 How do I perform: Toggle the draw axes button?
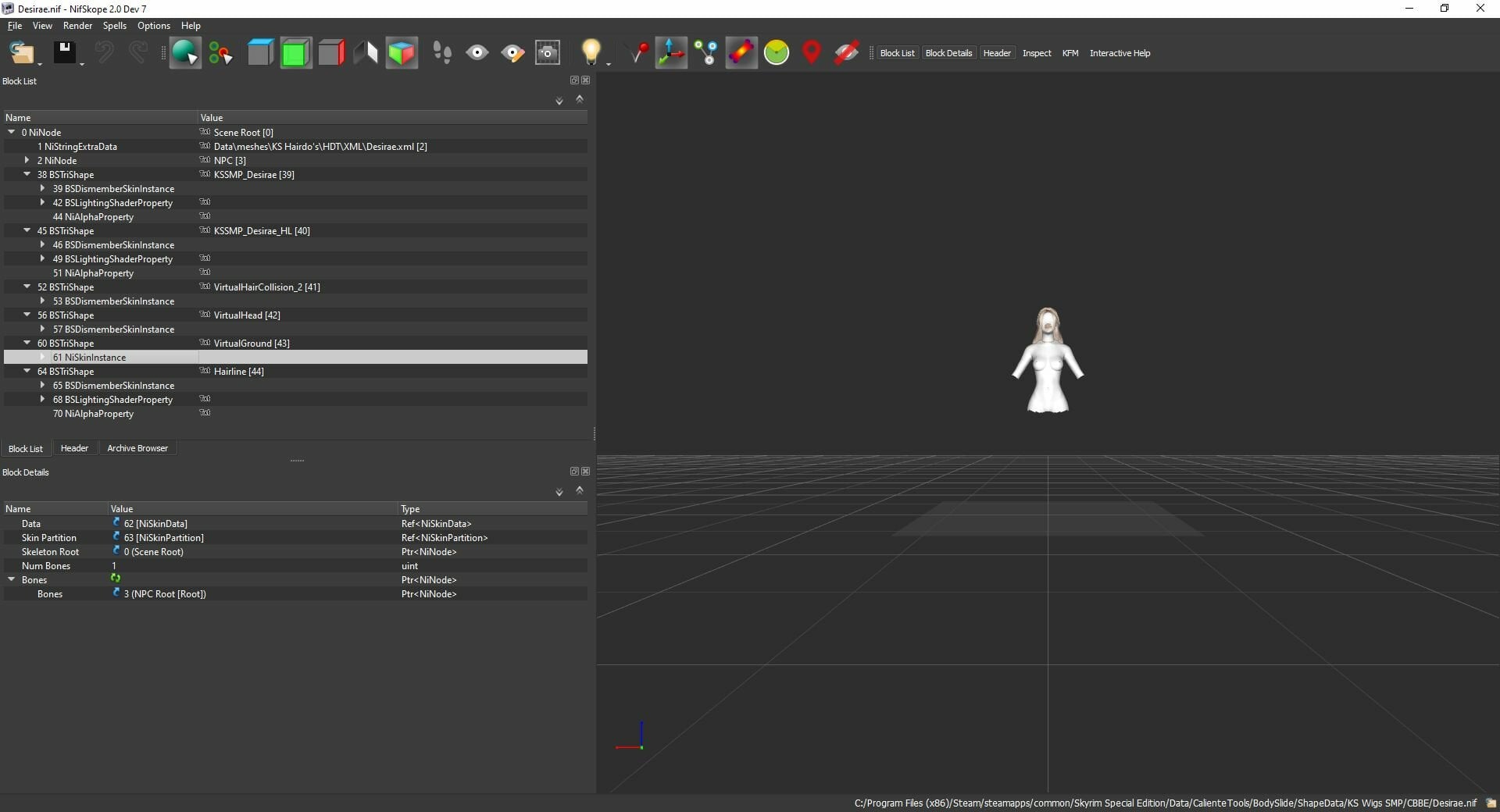pos(671,53)
